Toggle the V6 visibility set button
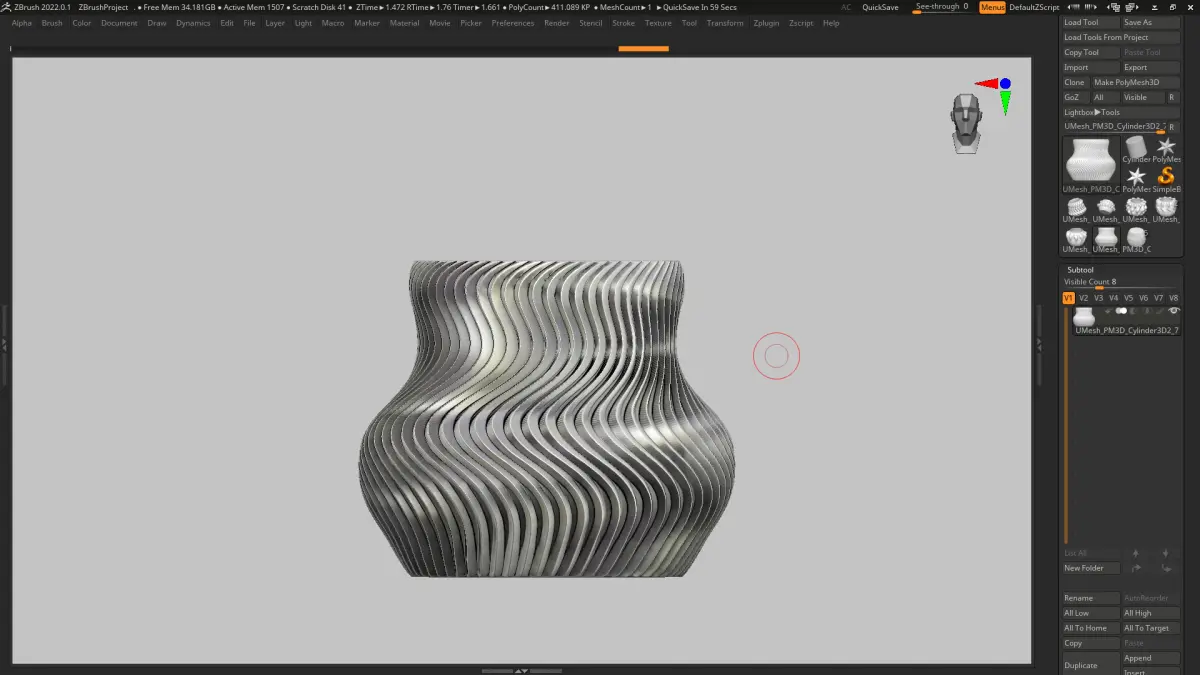This screenshot has height=675, width=1200. pyautogui.click(x=1143, y=298)
